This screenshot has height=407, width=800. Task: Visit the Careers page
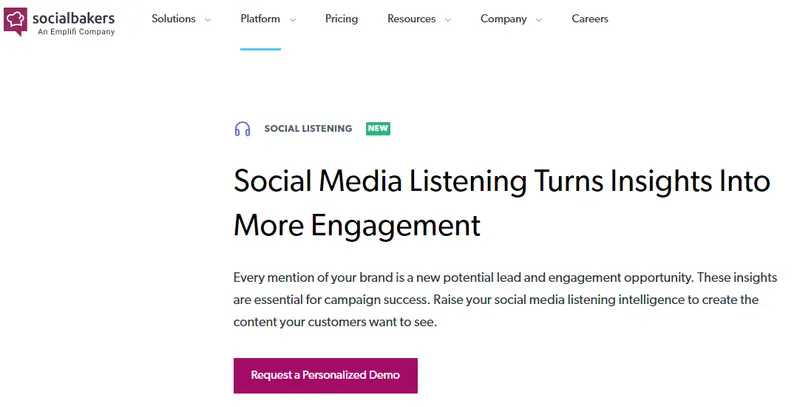pos(589,19)
